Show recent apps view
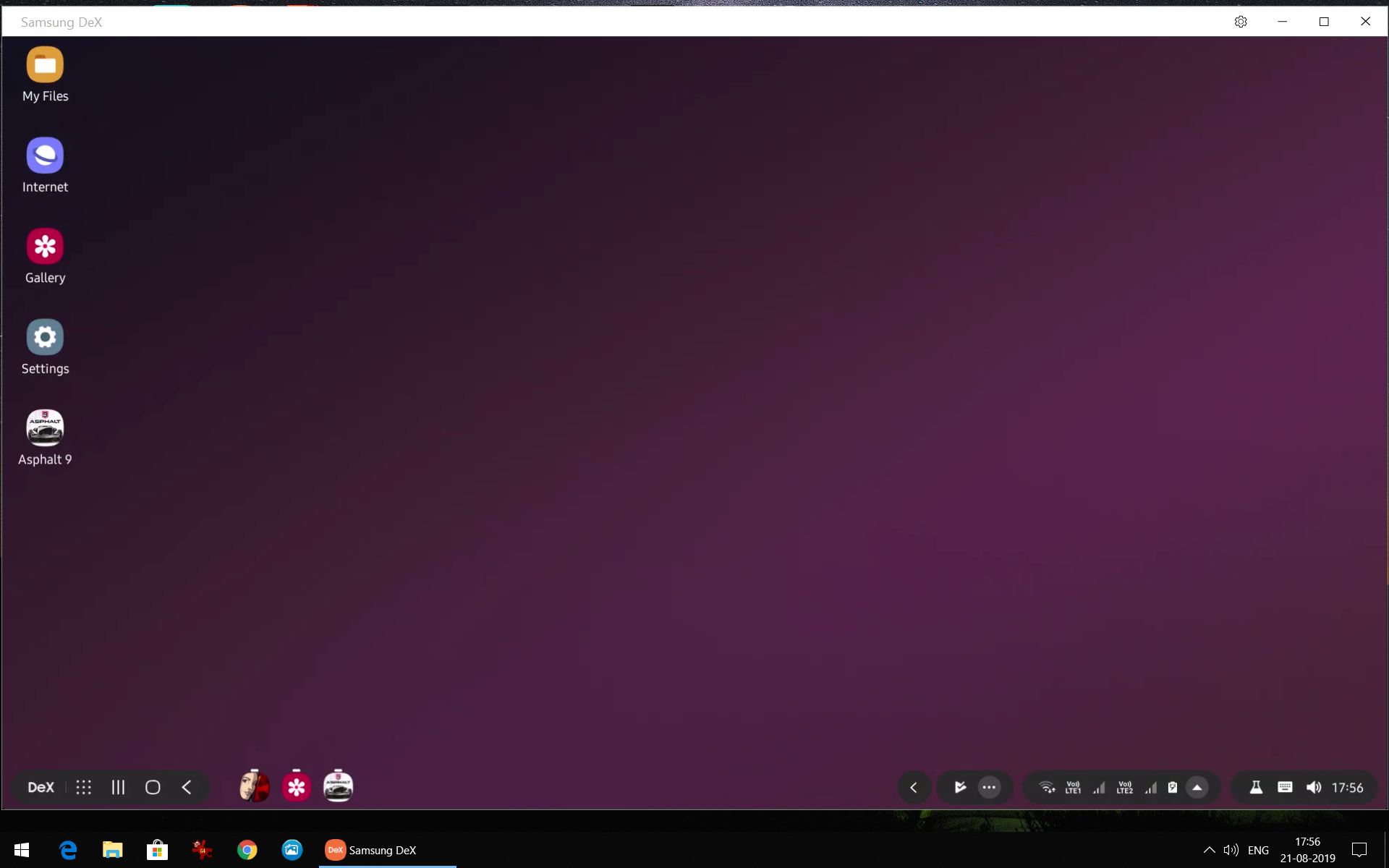The image size is (1389, 868). [118, 787]
